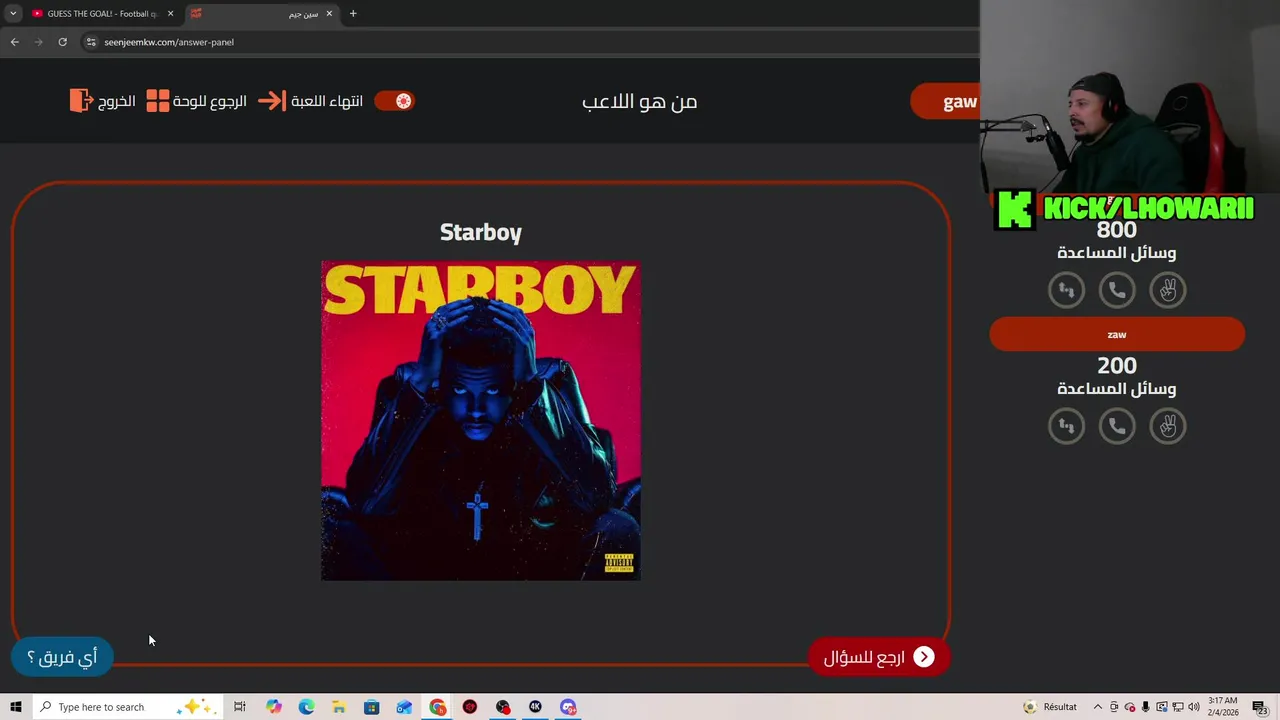Screen dimensions: 1280x720
Task: Open Copilot from the taskbar
Action: click(274, 707)
